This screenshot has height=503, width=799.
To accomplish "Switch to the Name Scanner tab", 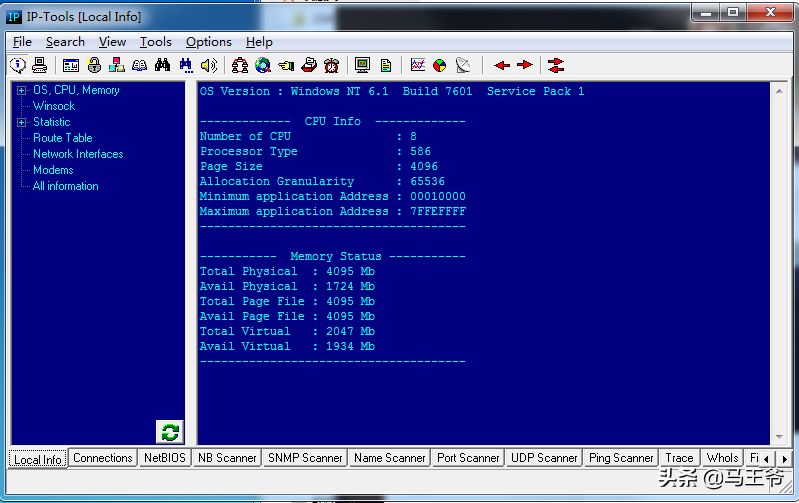I will click(389, 458).
